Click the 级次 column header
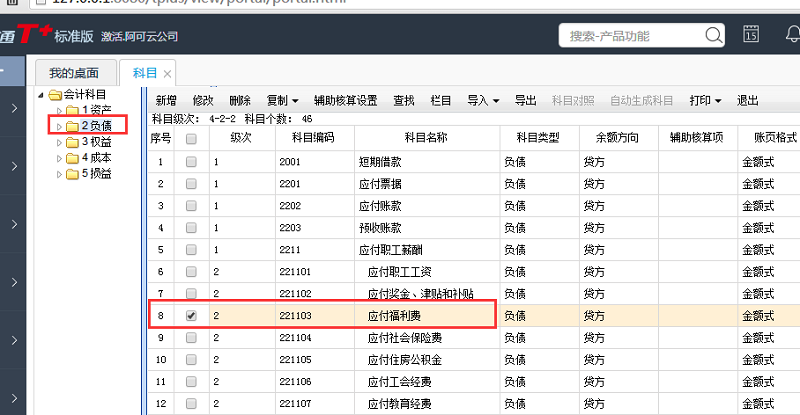Screen dimensions: 800x415 click(241, 138)
